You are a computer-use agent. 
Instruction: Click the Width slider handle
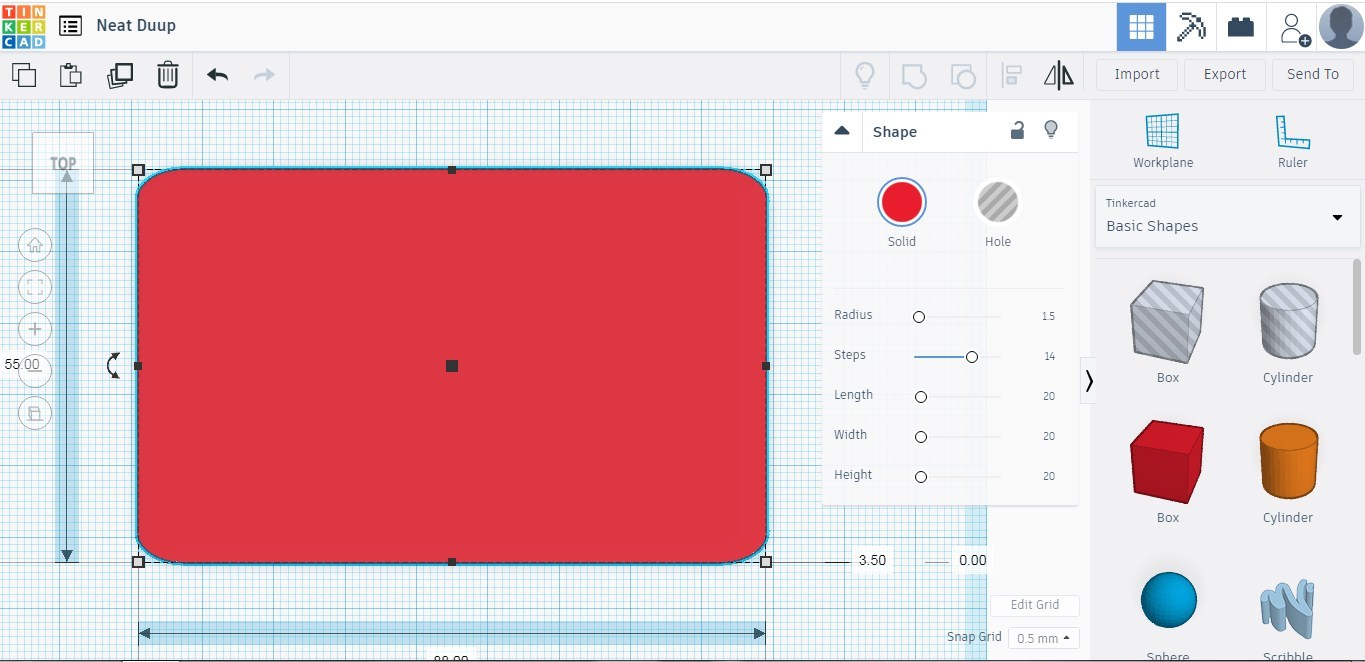(921, 437)
